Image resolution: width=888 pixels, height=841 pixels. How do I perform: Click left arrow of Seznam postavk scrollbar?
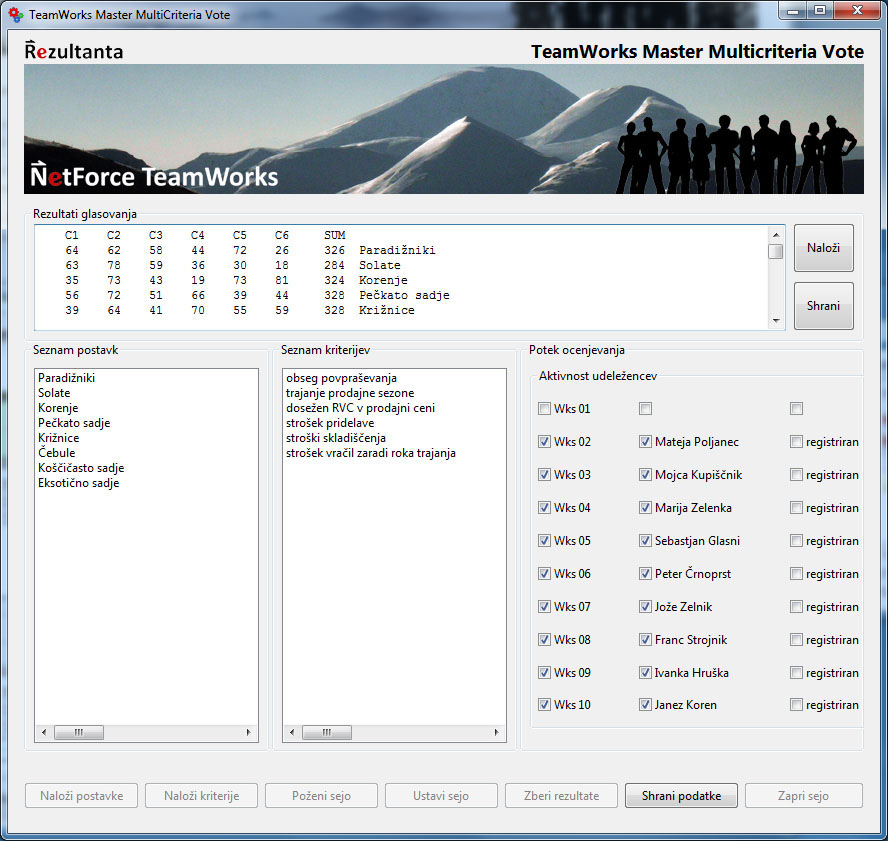[44, 732]
